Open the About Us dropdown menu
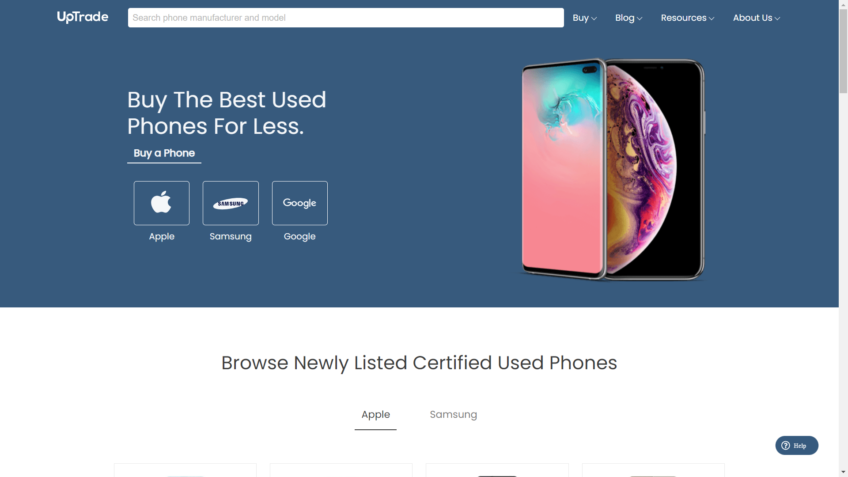 tap(756, 18)
